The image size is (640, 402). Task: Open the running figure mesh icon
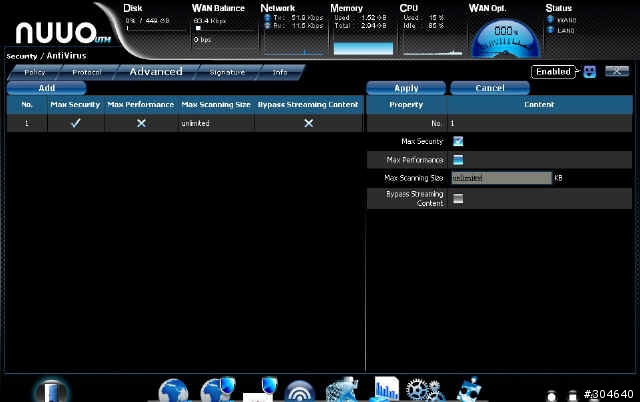[343, 390]
